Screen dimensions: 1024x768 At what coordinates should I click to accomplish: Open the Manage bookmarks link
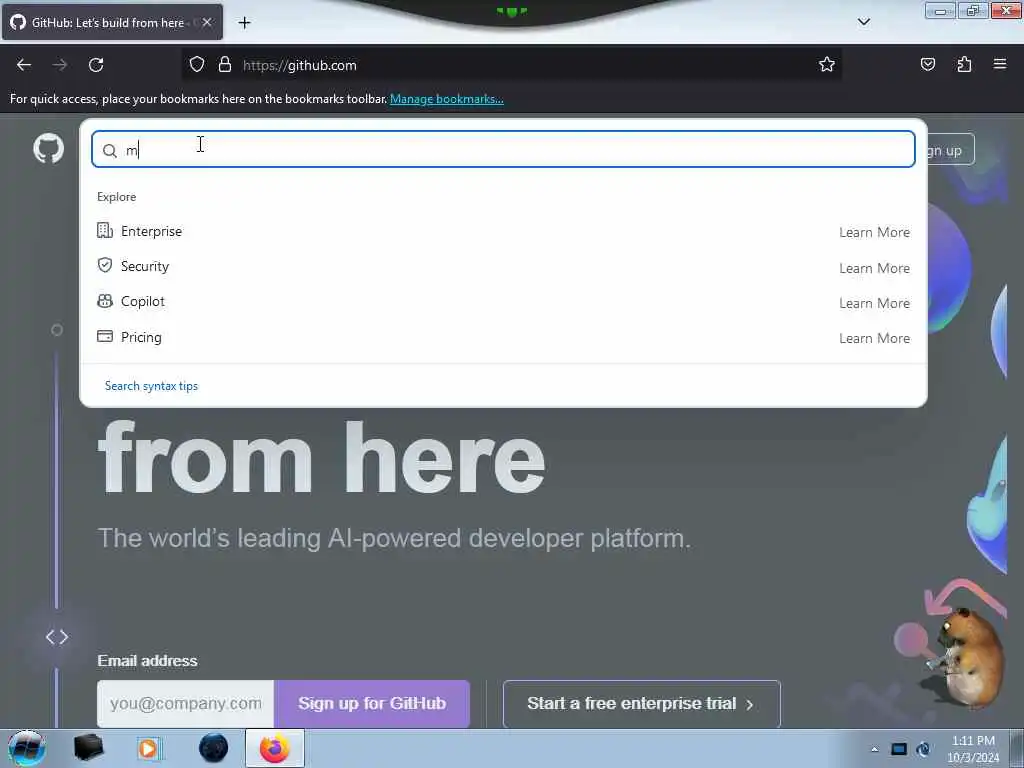coord(447,99)
